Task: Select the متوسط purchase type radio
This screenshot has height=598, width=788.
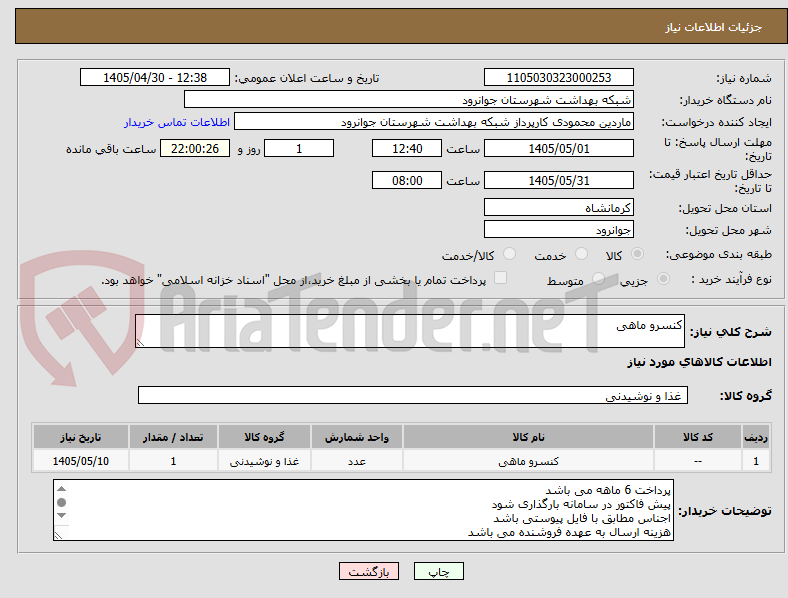Action: (x=598, y=279)
